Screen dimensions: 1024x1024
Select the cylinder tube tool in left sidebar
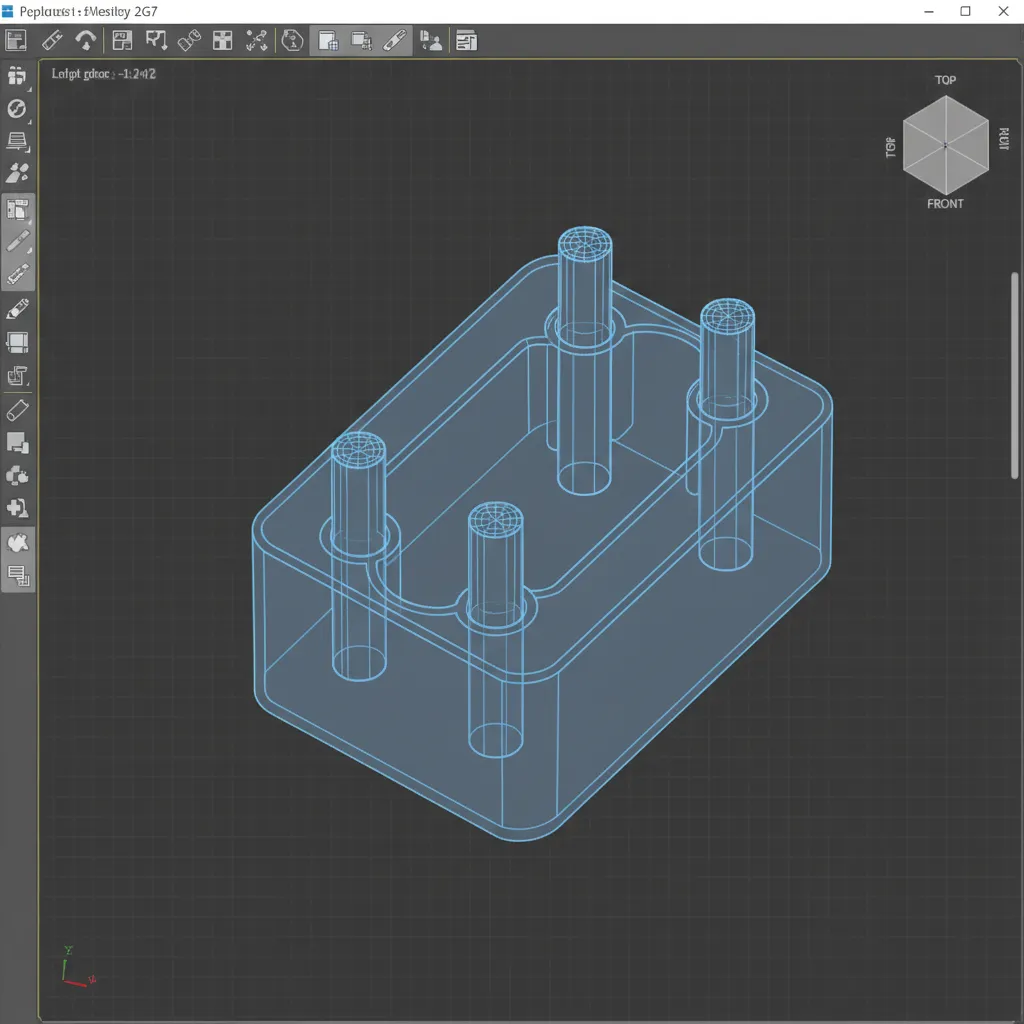(x=18, y=411)
